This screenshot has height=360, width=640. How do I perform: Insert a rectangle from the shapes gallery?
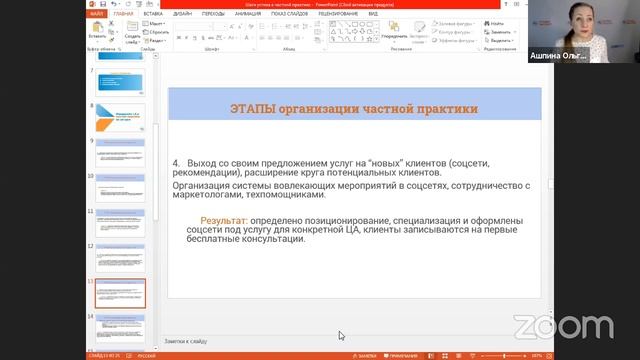pyautogui.click(x=355, y=24)
